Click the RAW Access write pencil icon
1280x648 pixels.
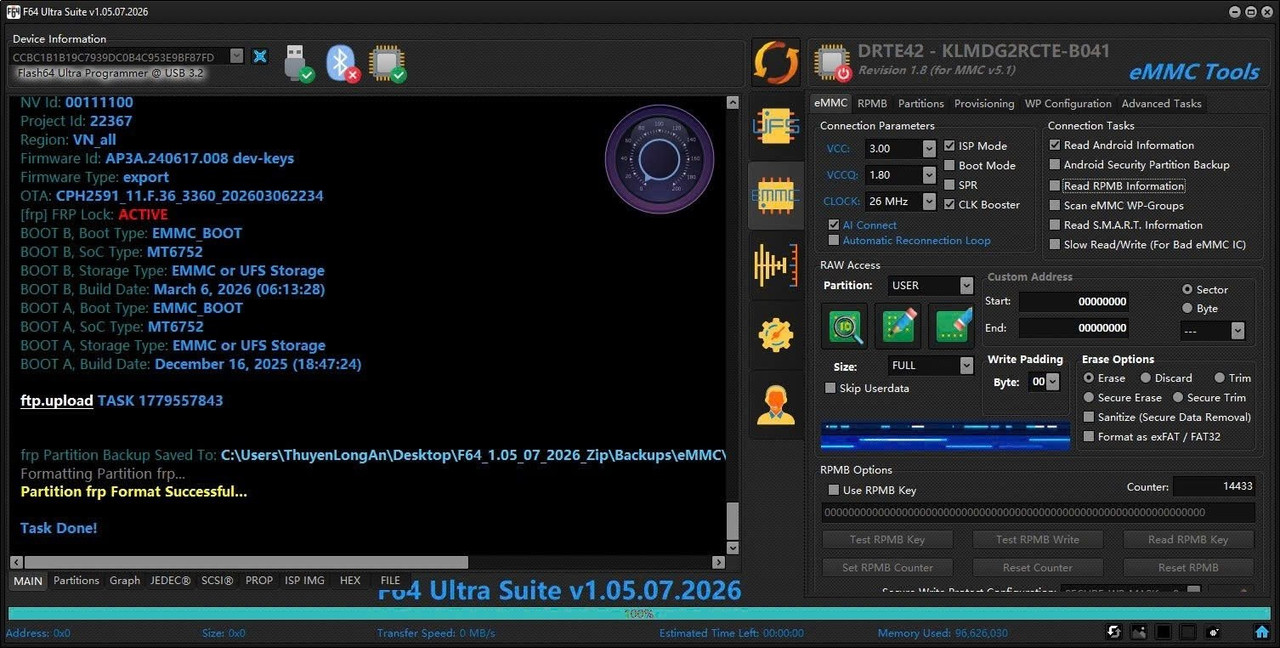point(898,326)
